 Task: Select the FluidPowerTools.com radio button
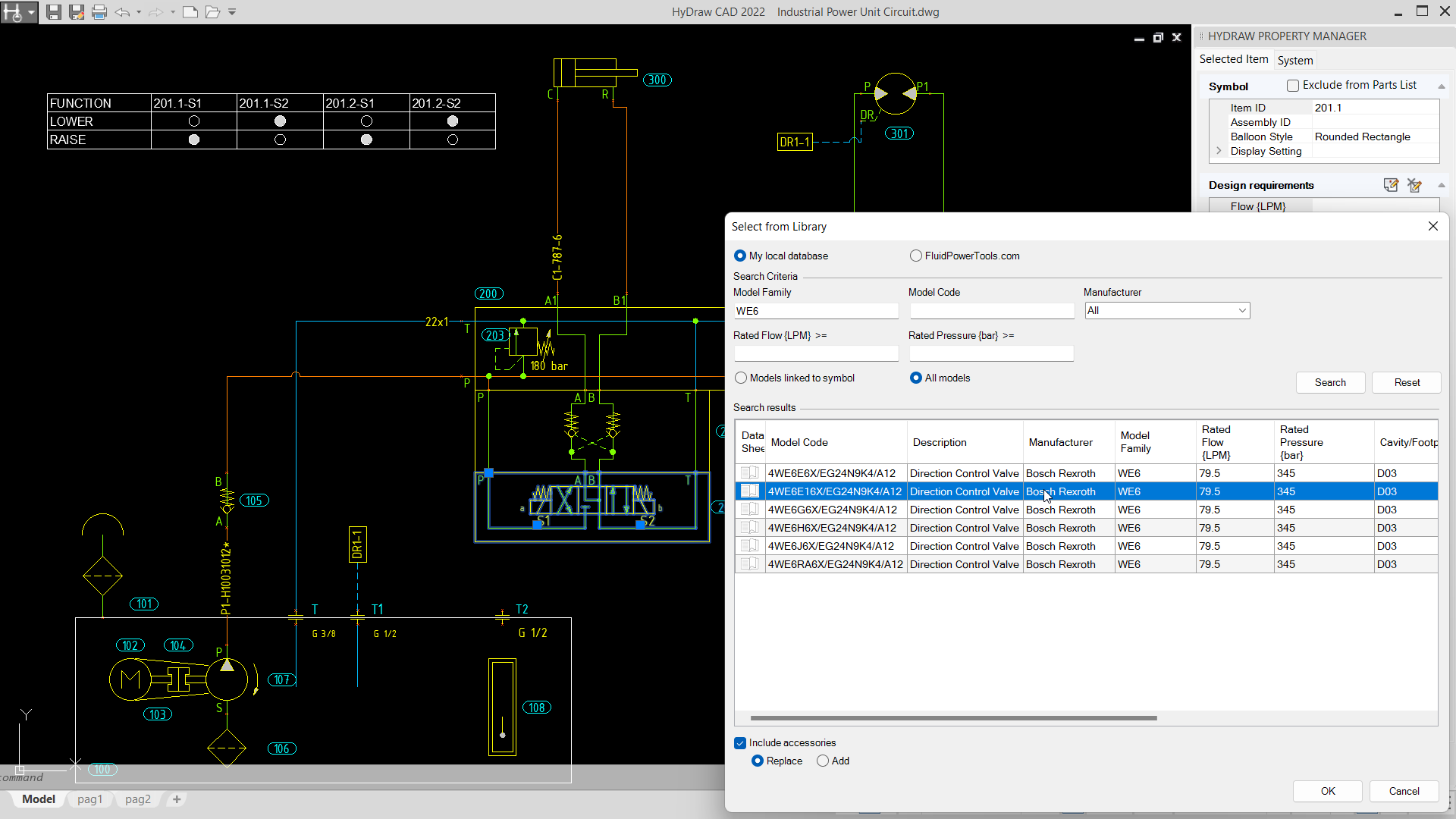tap(916, 256)
